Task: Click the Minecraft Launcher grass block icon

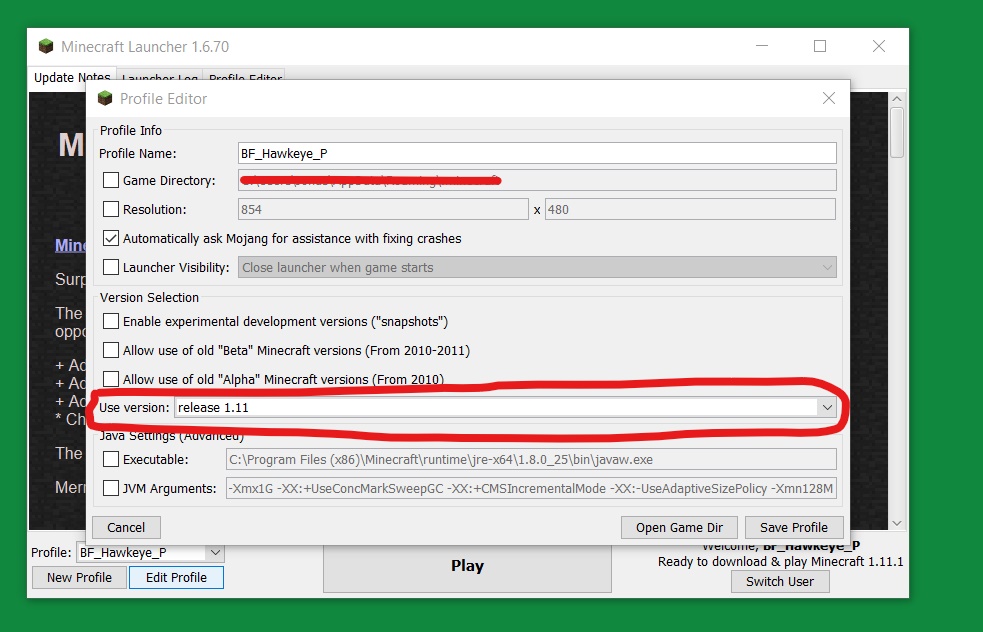Action: [x=46, y=46]
